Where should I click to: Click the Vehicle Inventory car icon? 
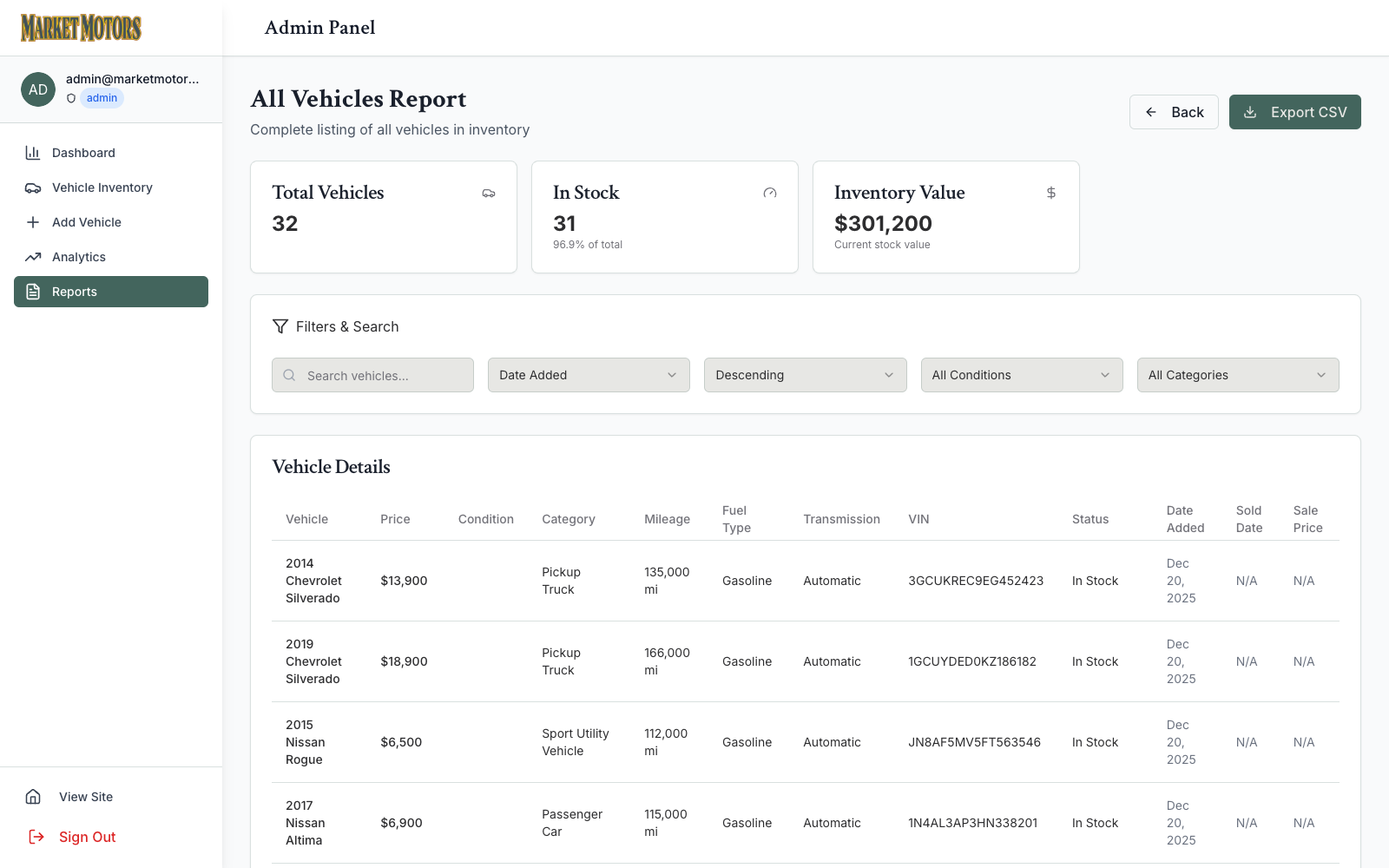click(x=33, y=187)
